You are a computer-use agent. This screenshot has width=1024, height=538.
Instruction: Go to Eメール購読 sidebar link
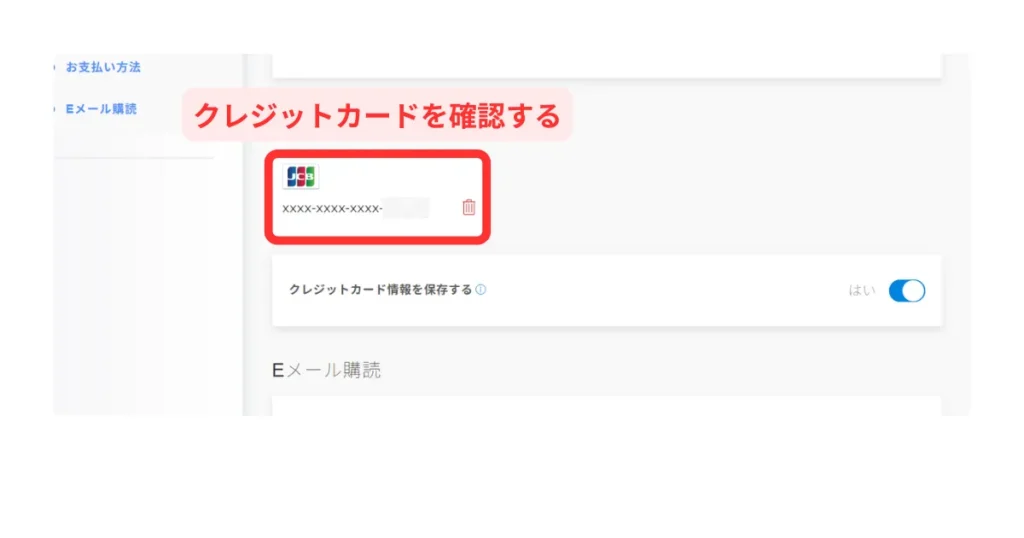pos(101,109)
